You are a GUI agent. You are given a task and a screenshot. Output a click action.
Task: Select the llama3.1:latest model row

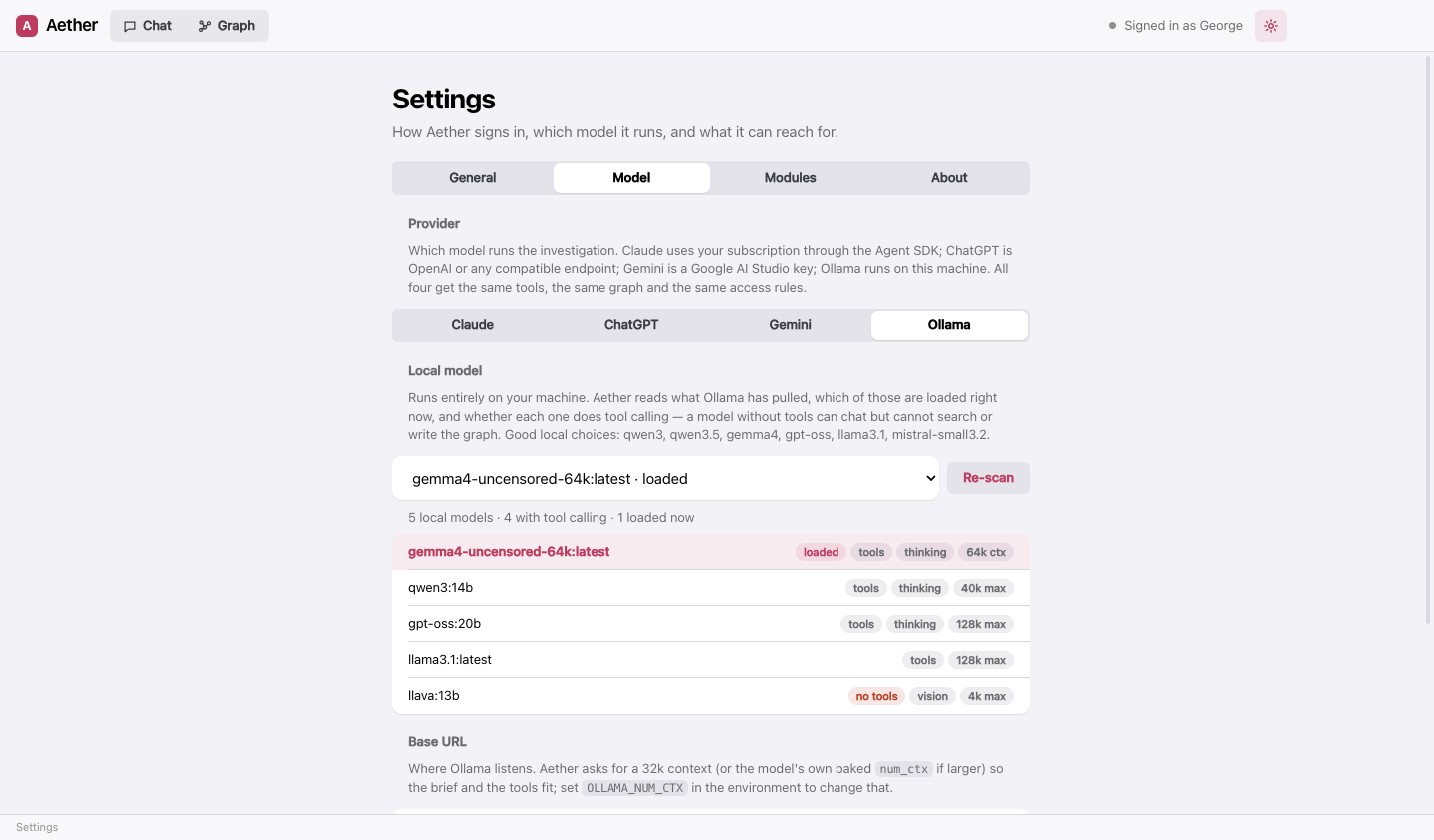[x=711, y=660]
